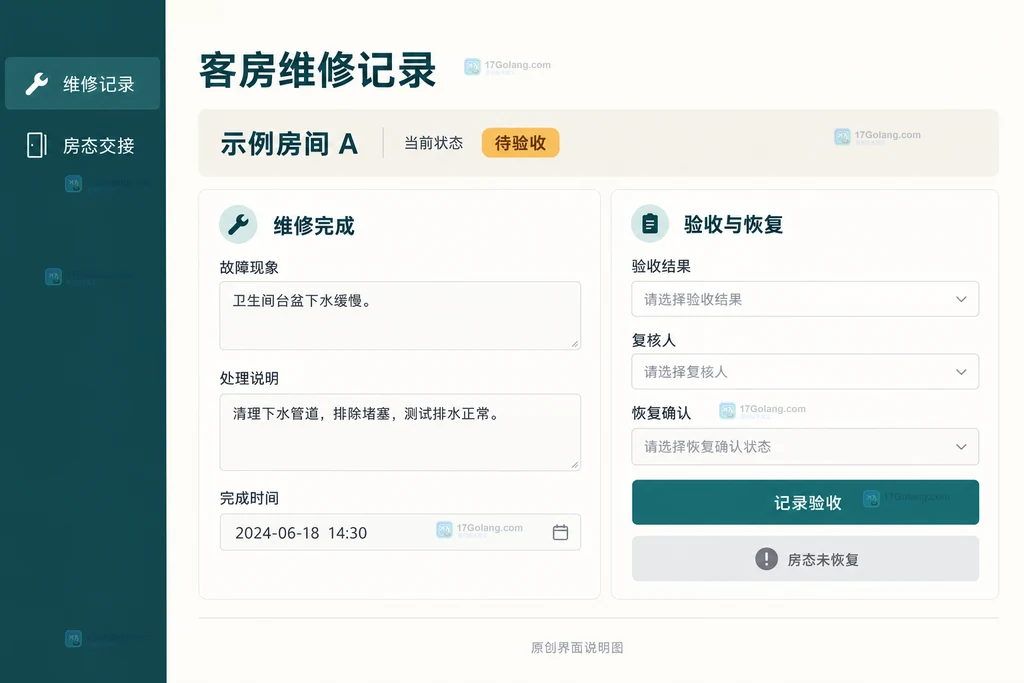Click the 当前状态 label
Screen dimensions: 1024x683
pos(433,143)
